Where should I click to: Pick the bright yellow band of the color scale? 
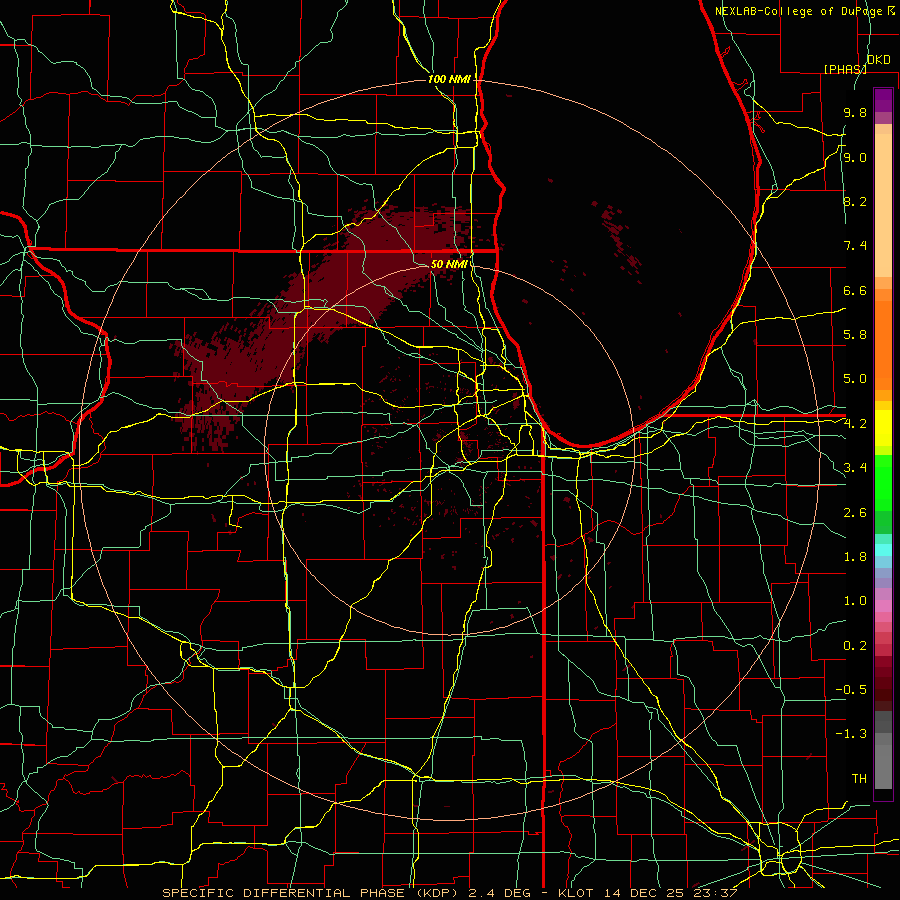(x=883, y=428)
